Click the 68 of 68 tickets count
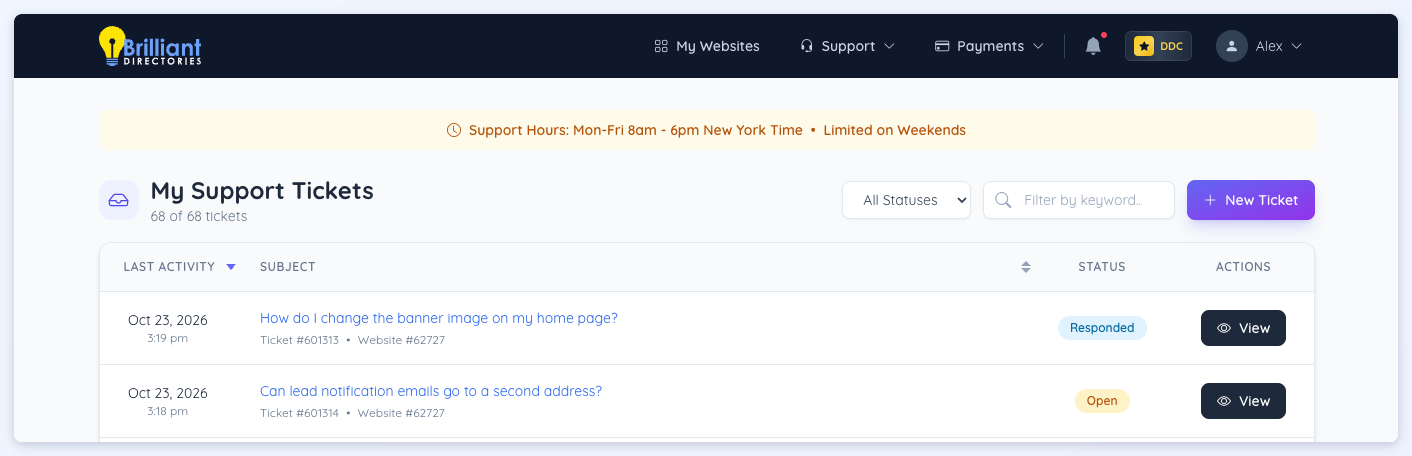The width and height of the screenshot is (1412, 456). coord(199,216)
